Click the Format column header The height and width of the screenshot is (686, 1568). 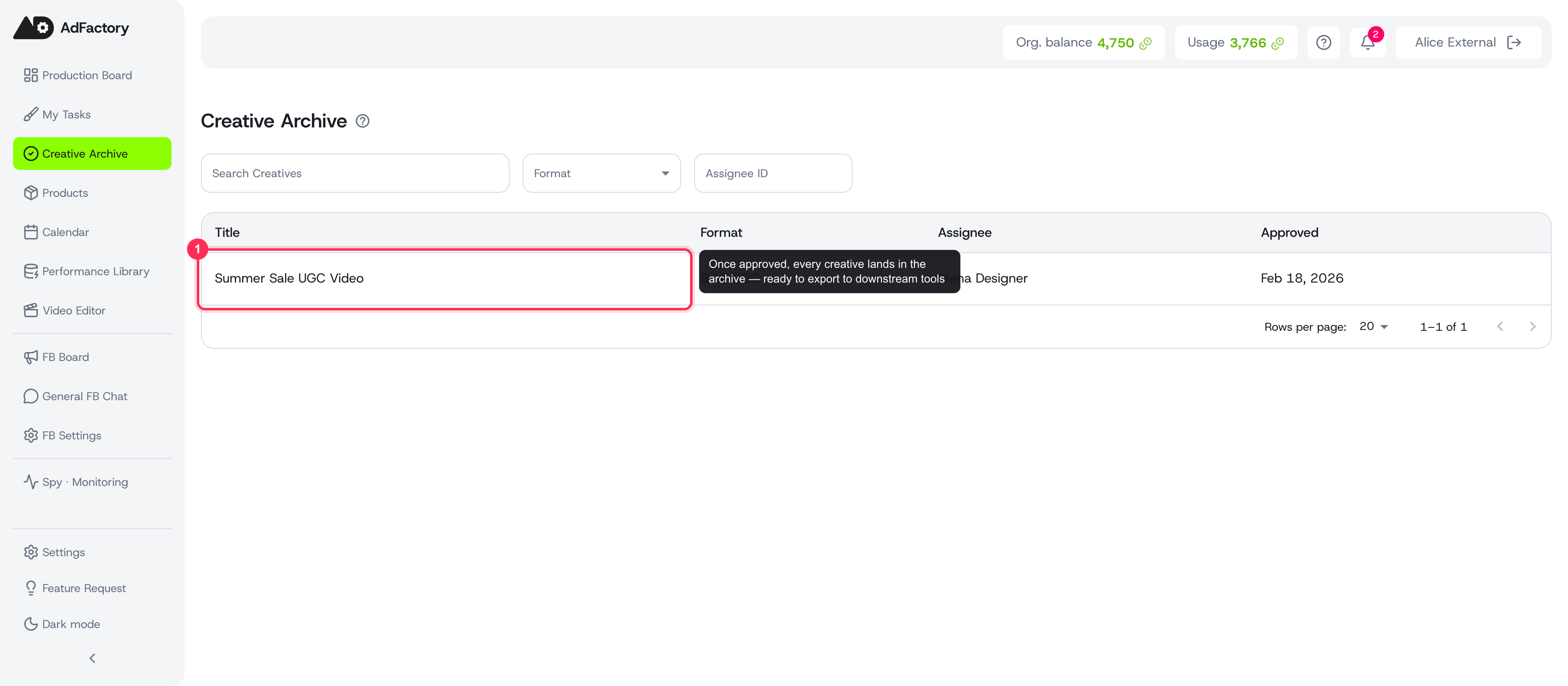pos(721,232)
